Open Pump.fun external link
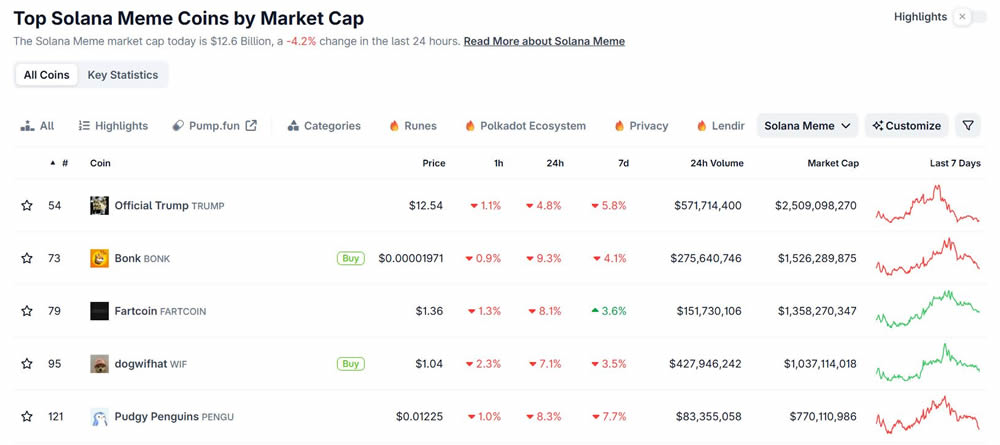 pos(215,126)
